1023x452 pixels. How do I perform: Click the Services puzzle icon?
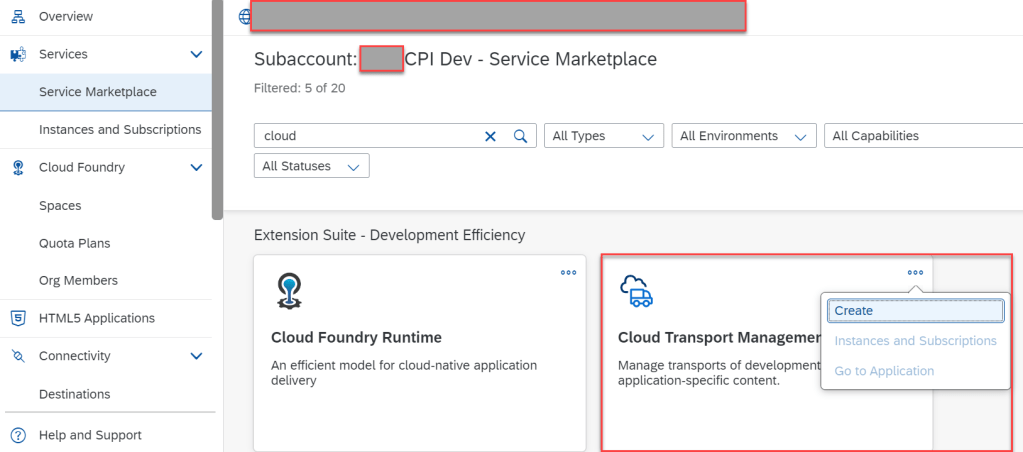(17, 54)
